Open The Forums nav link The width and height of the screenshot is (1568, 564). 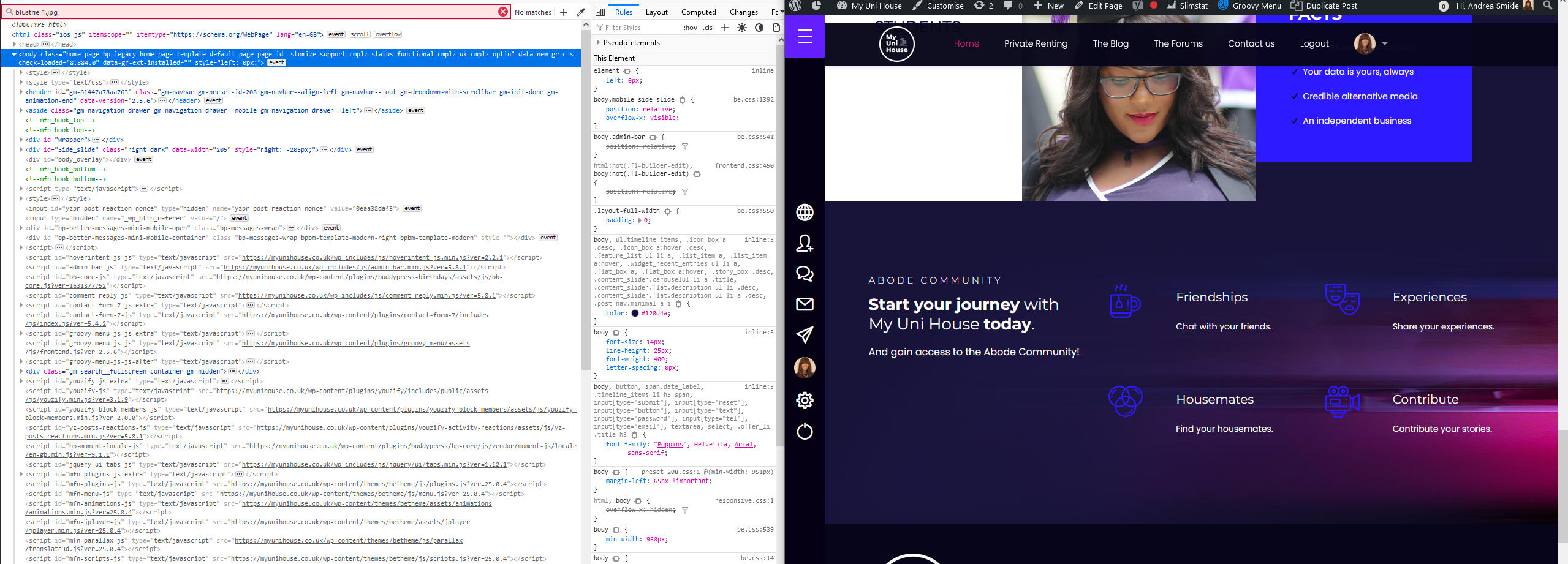[x=1178, y=43]
